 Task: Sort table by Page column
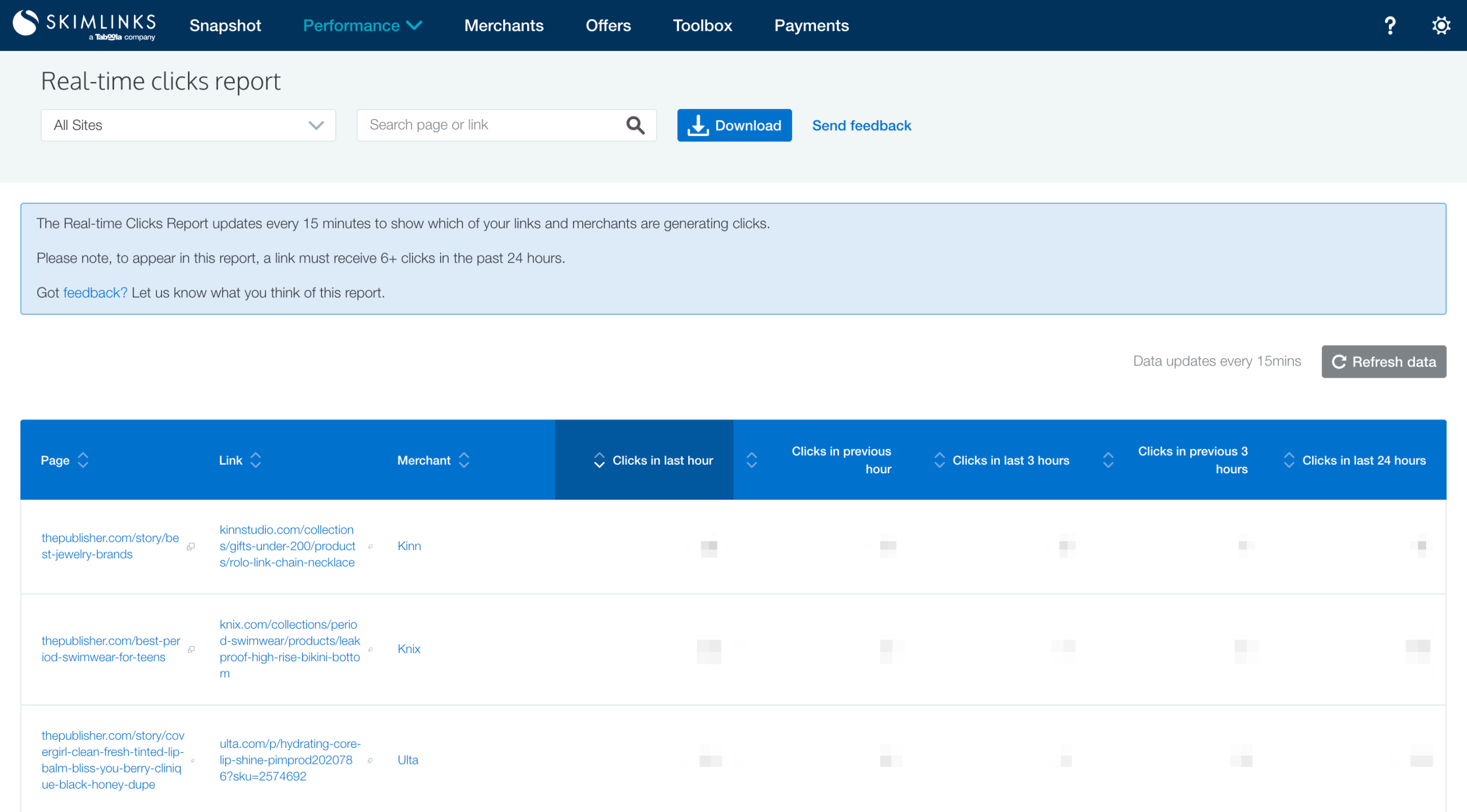click(83, 460)
